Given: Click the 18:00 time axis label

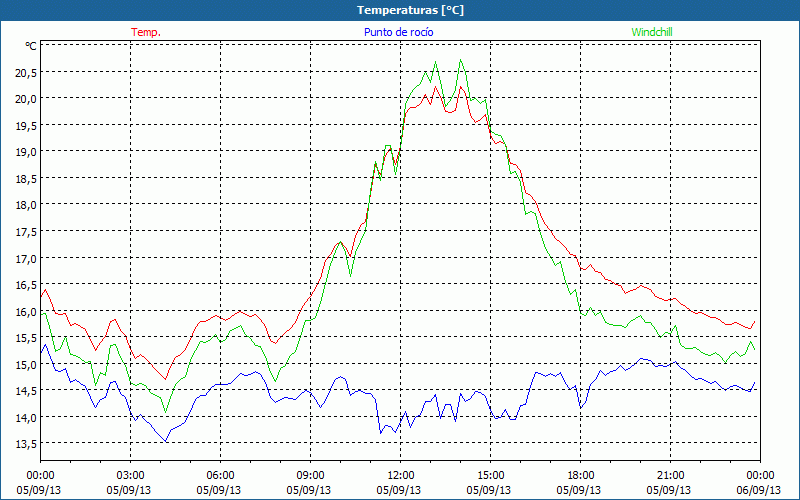Looking at the screenshot, I should tap(581, 476).
